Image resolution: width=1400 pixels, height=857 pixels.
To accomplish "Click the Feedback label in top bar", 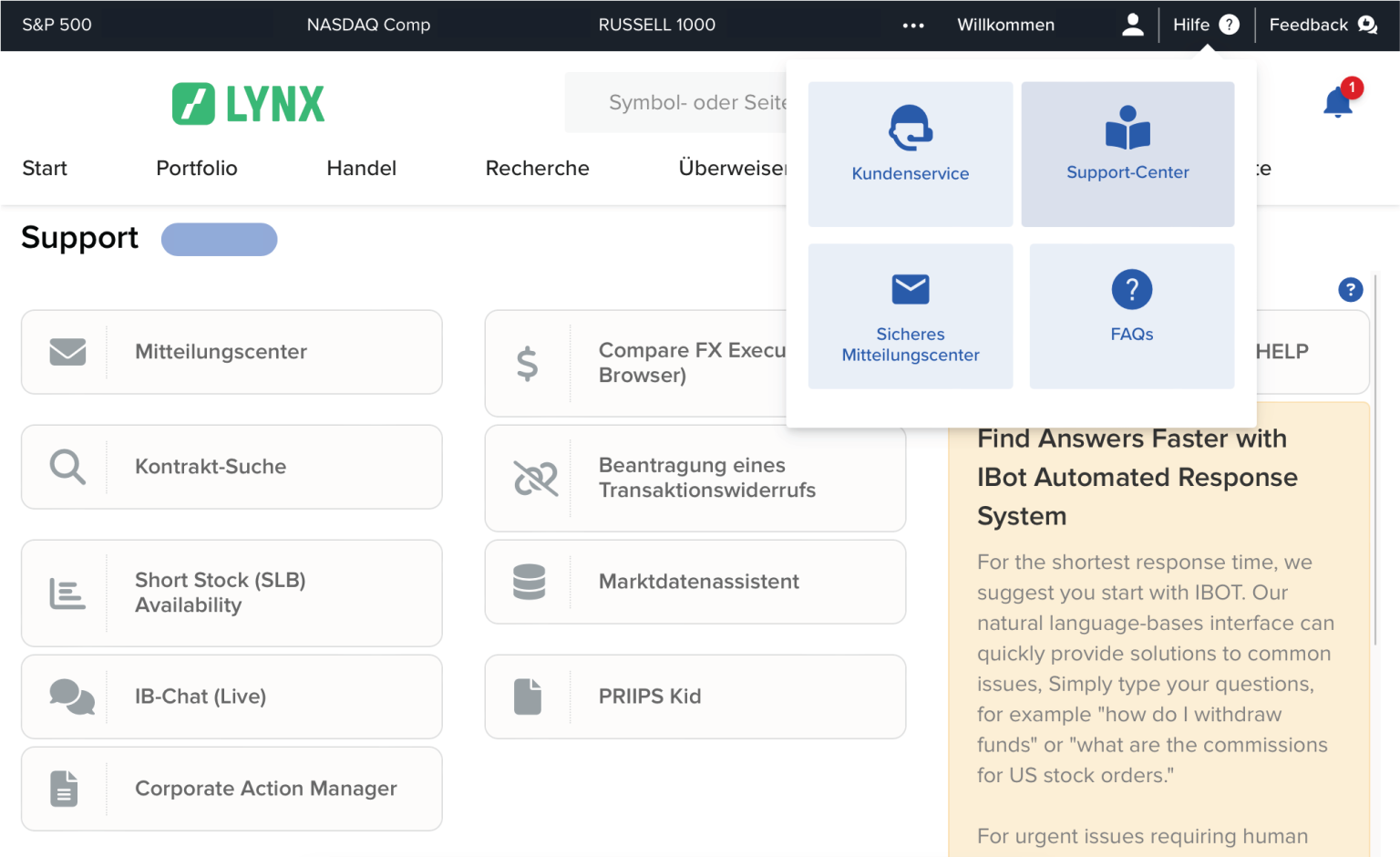I will coord(1309,25).
